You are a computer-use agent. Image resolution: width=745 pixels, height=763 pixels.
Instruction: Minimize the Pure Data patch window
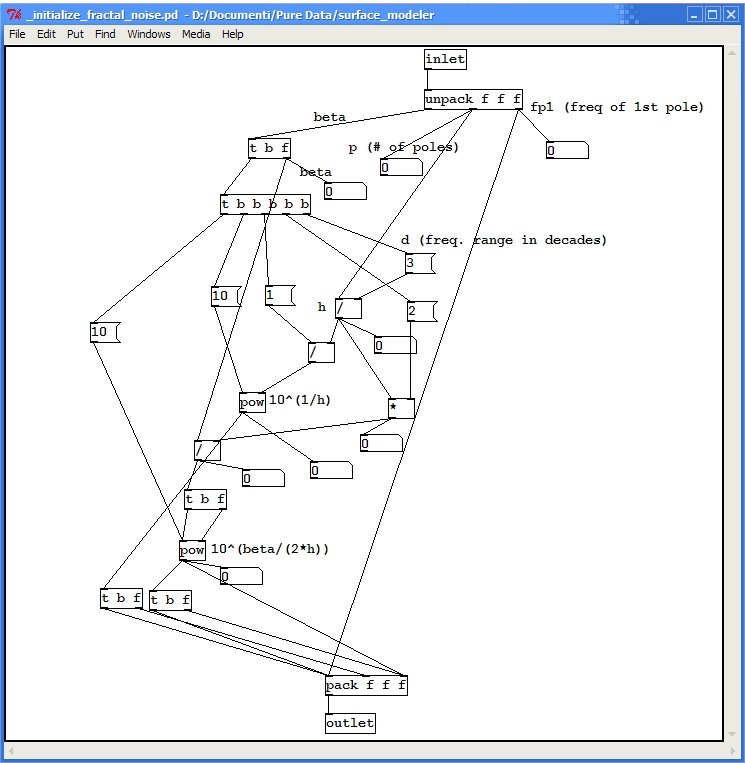pyautogui.click(x=694, y=15)
